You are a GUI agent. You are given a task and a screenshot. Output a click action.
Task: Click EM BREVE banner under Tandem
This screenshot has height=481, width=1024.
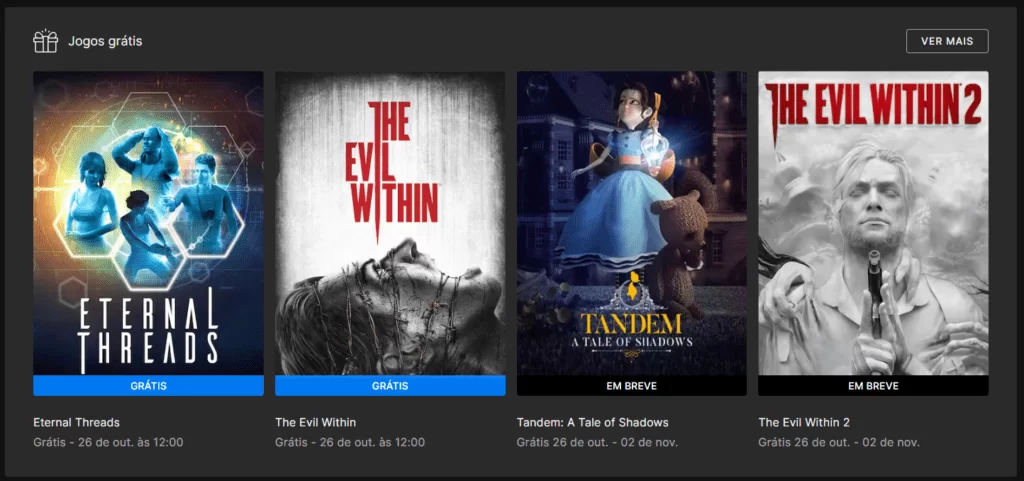click(632, 386)
